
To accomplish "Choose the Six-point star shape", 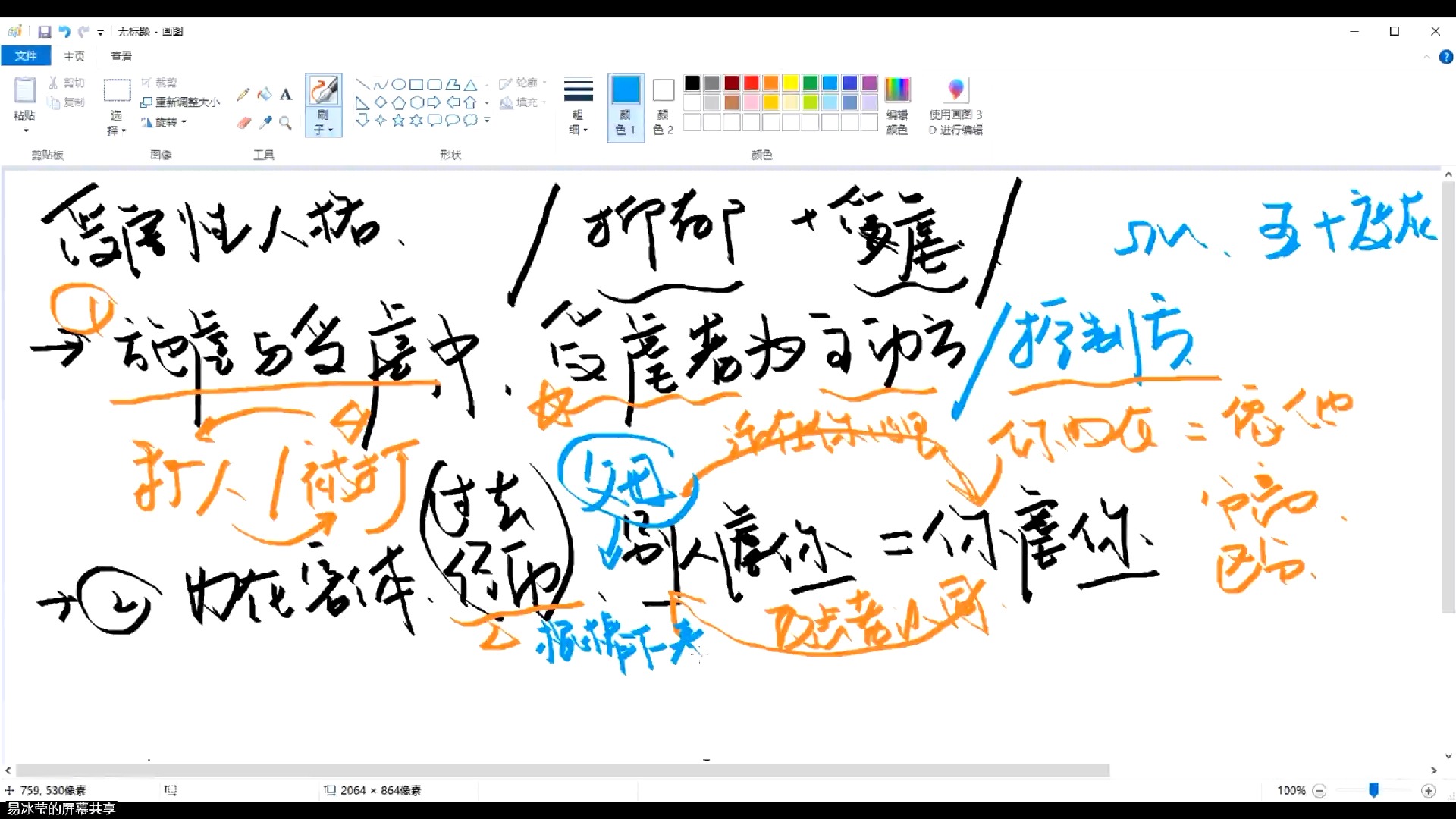I will coord(416,120).
